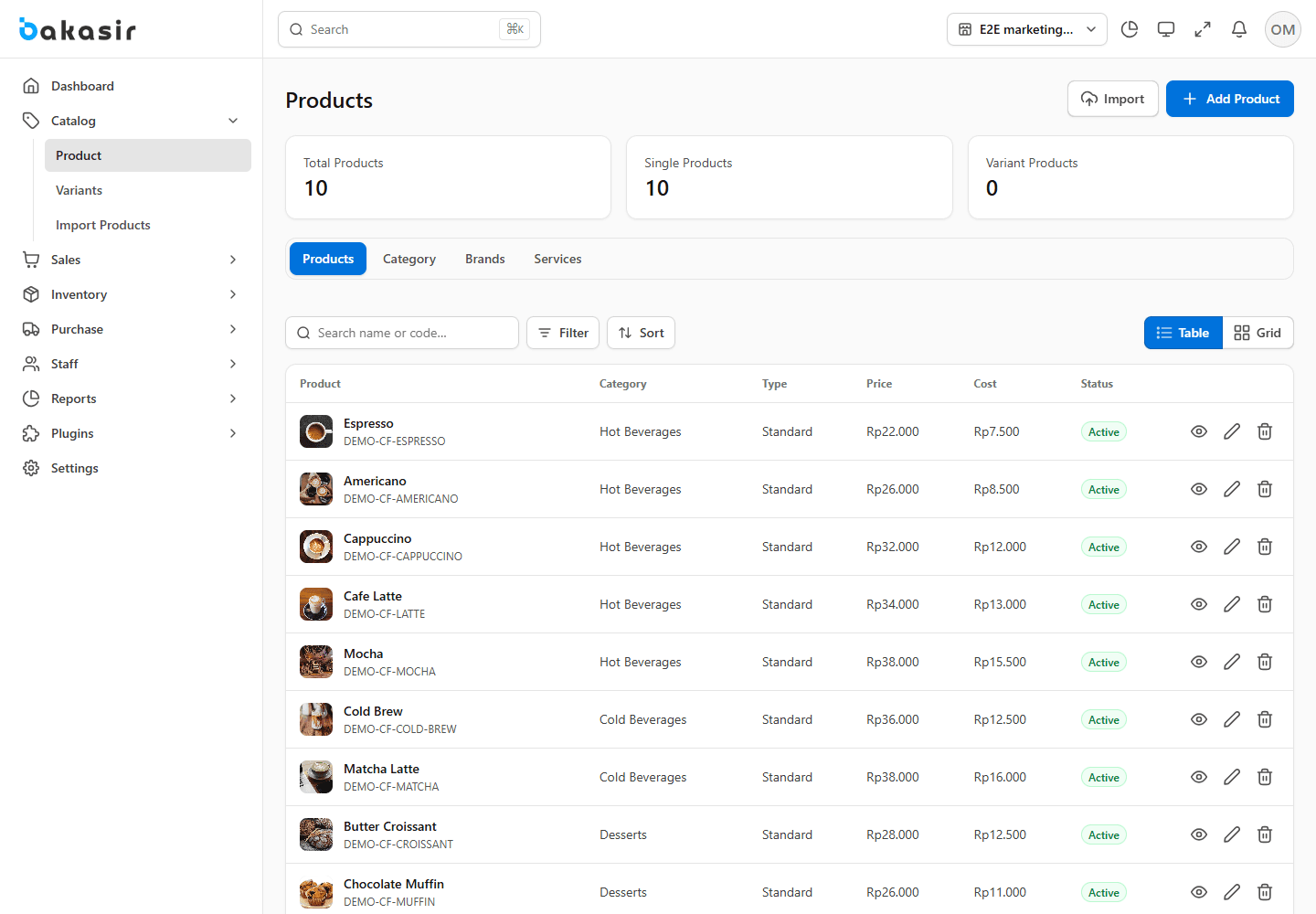Expand the Sales menu section
The image size is (1316, 914).
(132, 260)
